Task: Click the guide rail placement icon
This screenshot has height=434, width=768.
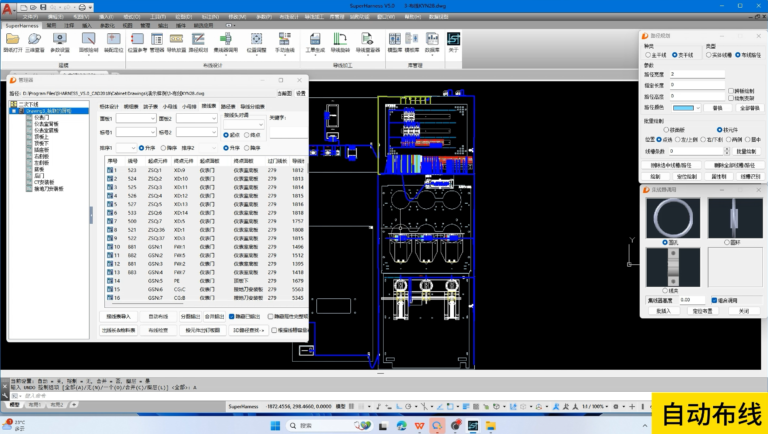Action: 176,39
